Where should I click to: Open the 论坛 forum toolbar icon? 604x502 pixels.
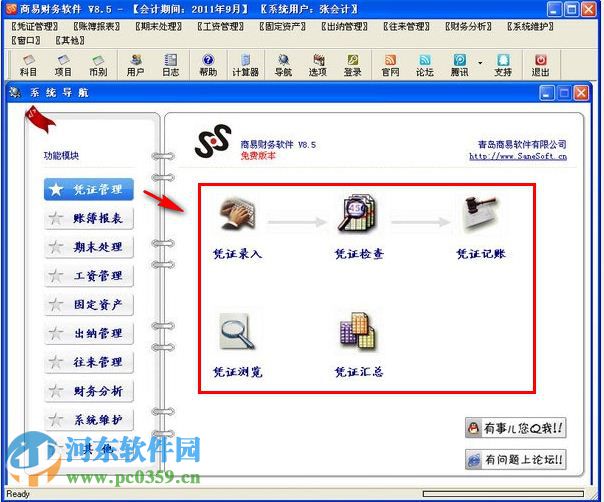tap(424, 65)
